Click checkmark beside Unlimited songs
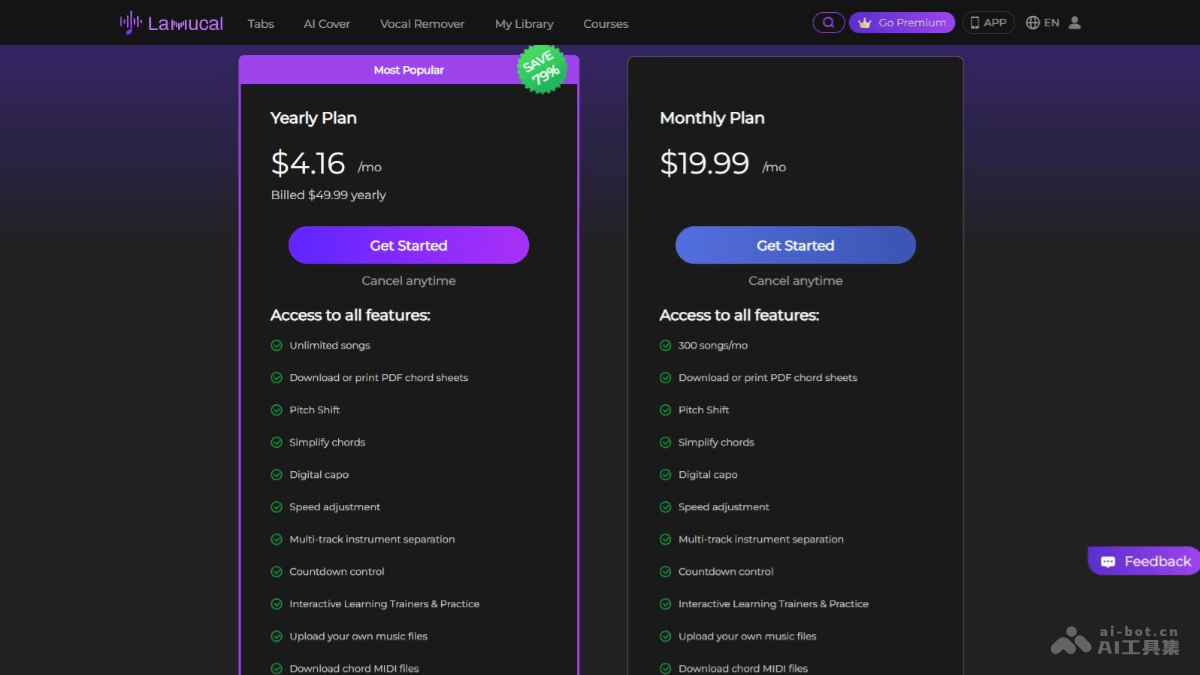1200x675 pixels. pyautogui.click(x=277, y=345)
